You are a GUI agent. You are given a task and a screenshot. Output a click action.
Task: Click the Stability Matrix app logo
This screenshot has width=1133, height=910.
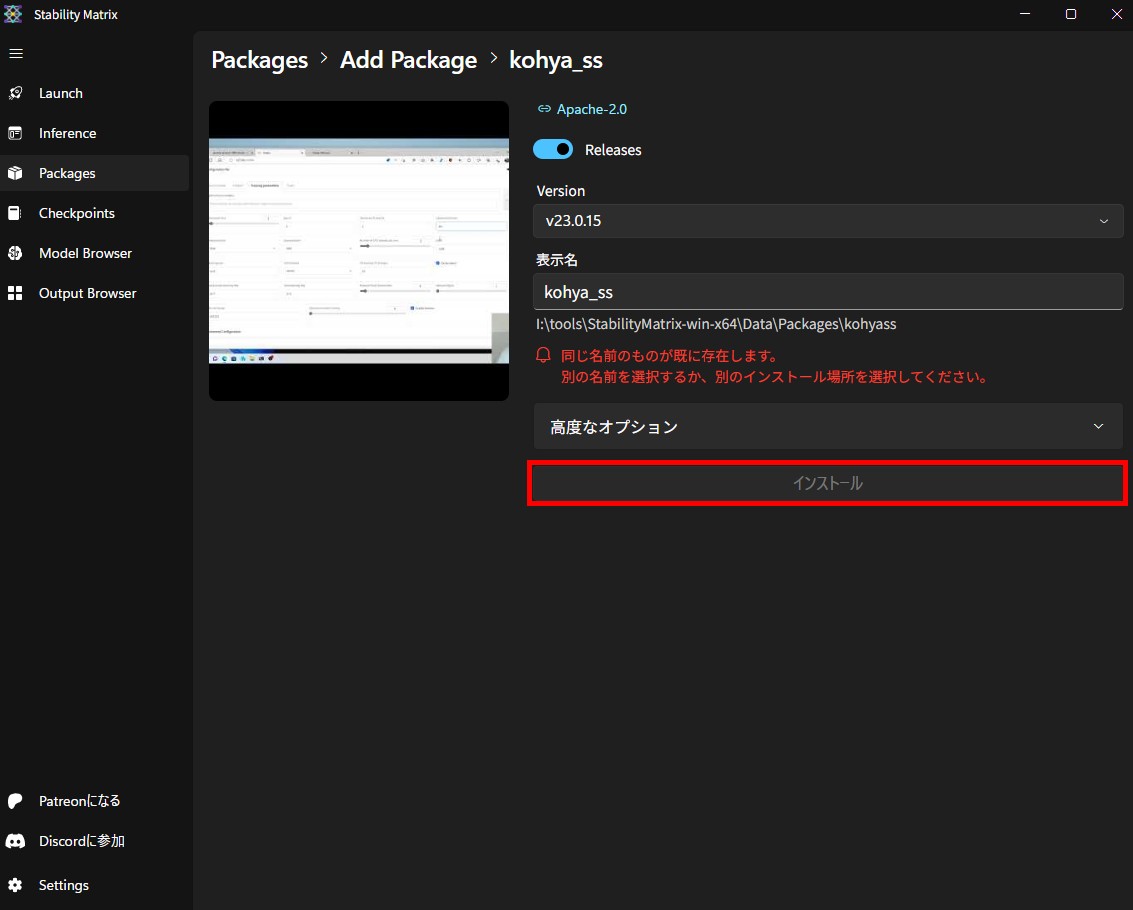[x=13, y=14]
